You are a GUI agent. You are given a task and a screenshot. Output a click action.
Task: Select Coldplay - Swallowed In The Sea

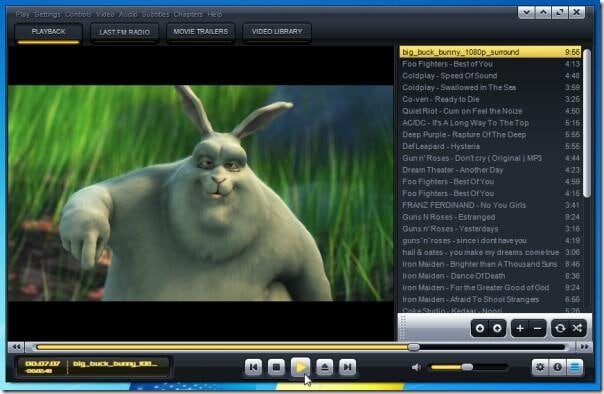(x=490, y=87)
